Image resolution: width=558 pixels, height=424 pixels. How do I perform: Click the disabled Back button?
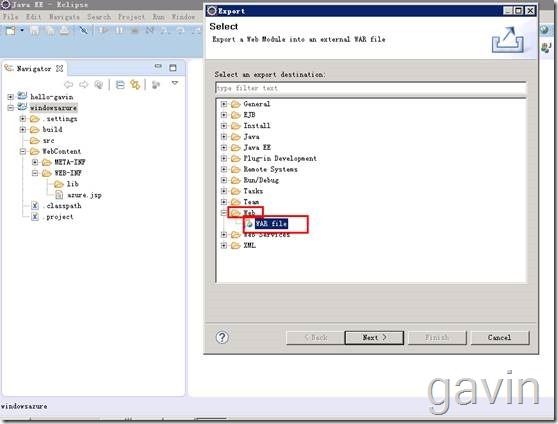(315, 337)
